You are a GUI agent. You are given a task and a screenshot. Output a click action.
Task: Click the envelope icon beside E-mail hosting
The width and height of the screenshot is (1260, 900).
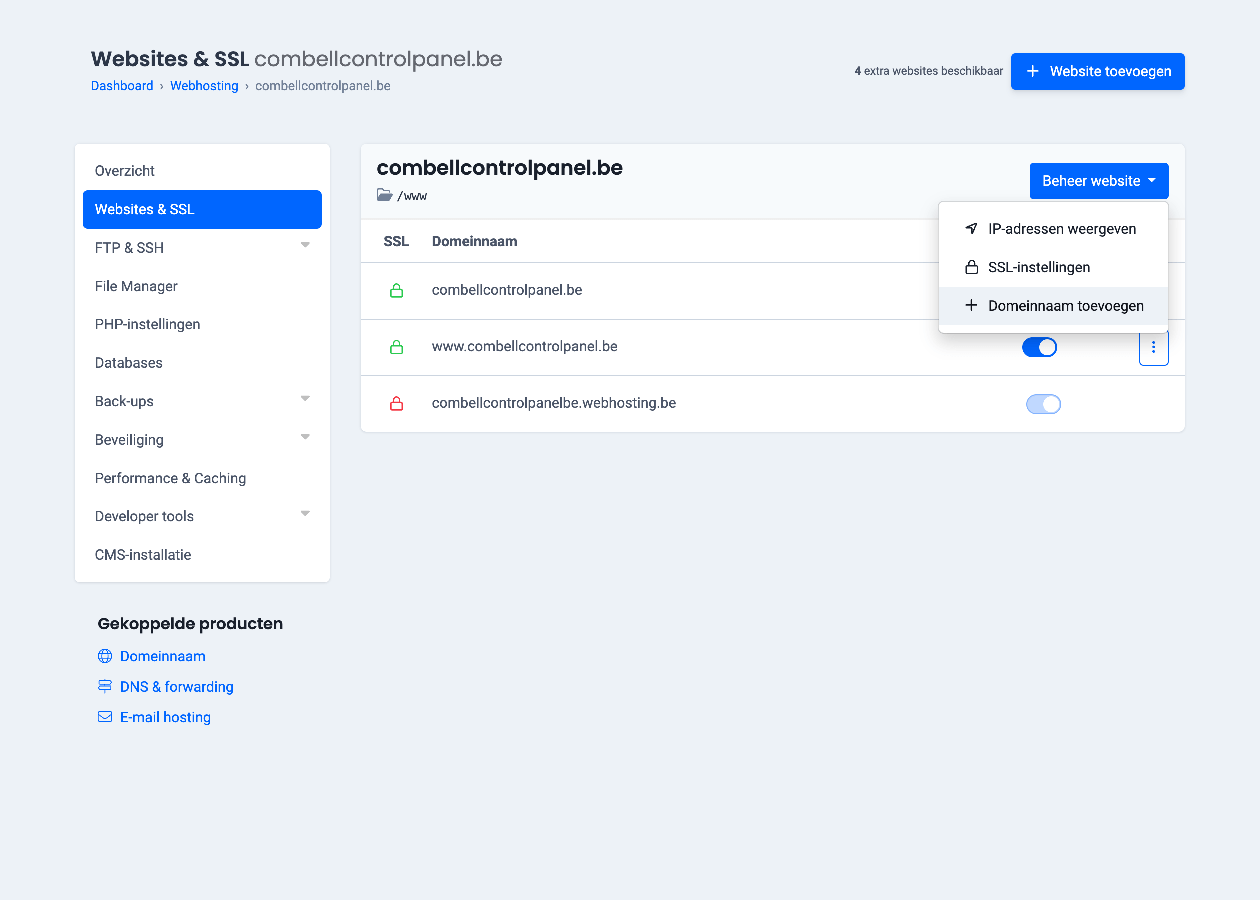click(105, 717)
